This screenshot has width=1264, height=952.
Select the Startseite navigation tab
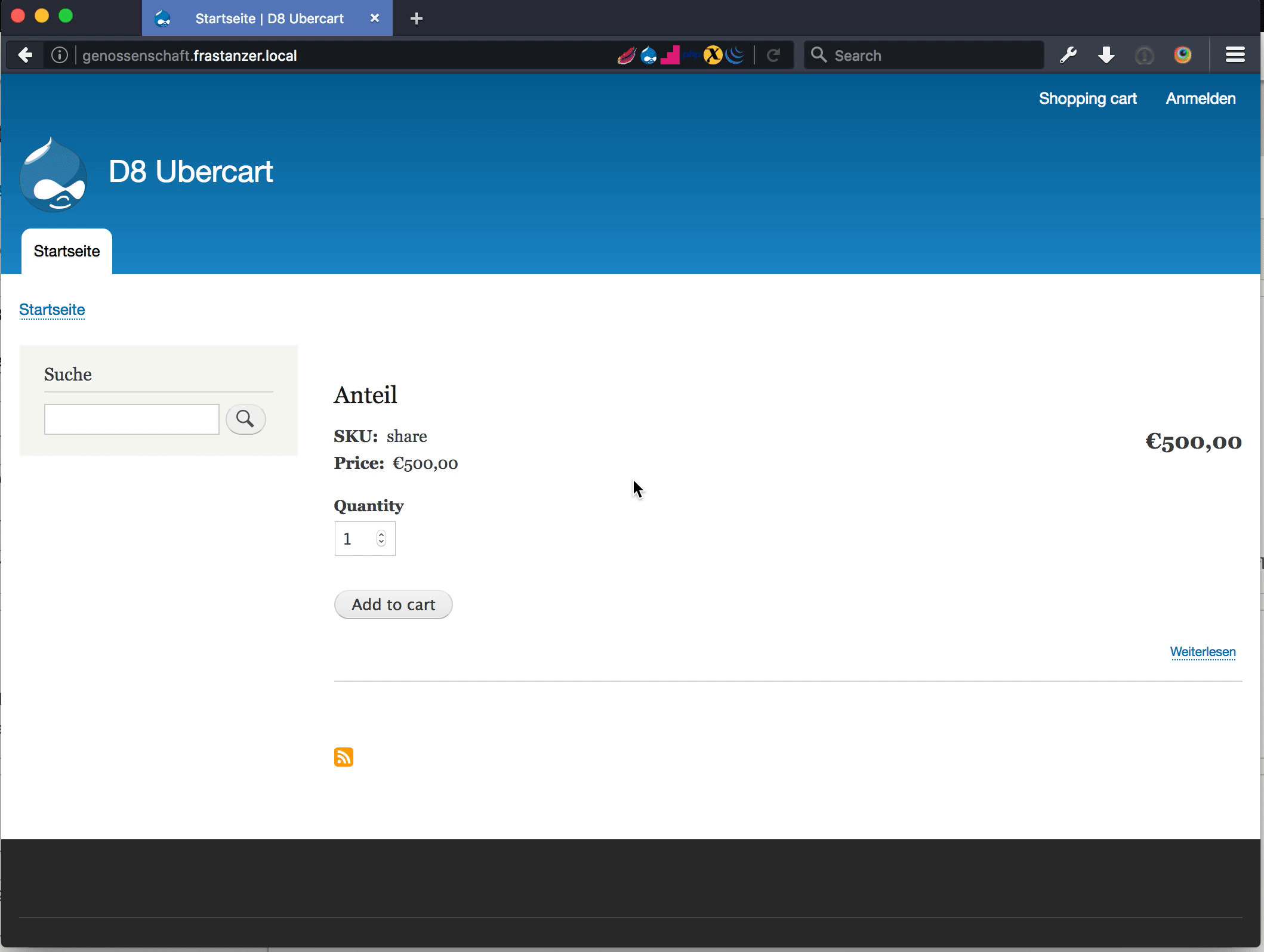pos(67,251)
